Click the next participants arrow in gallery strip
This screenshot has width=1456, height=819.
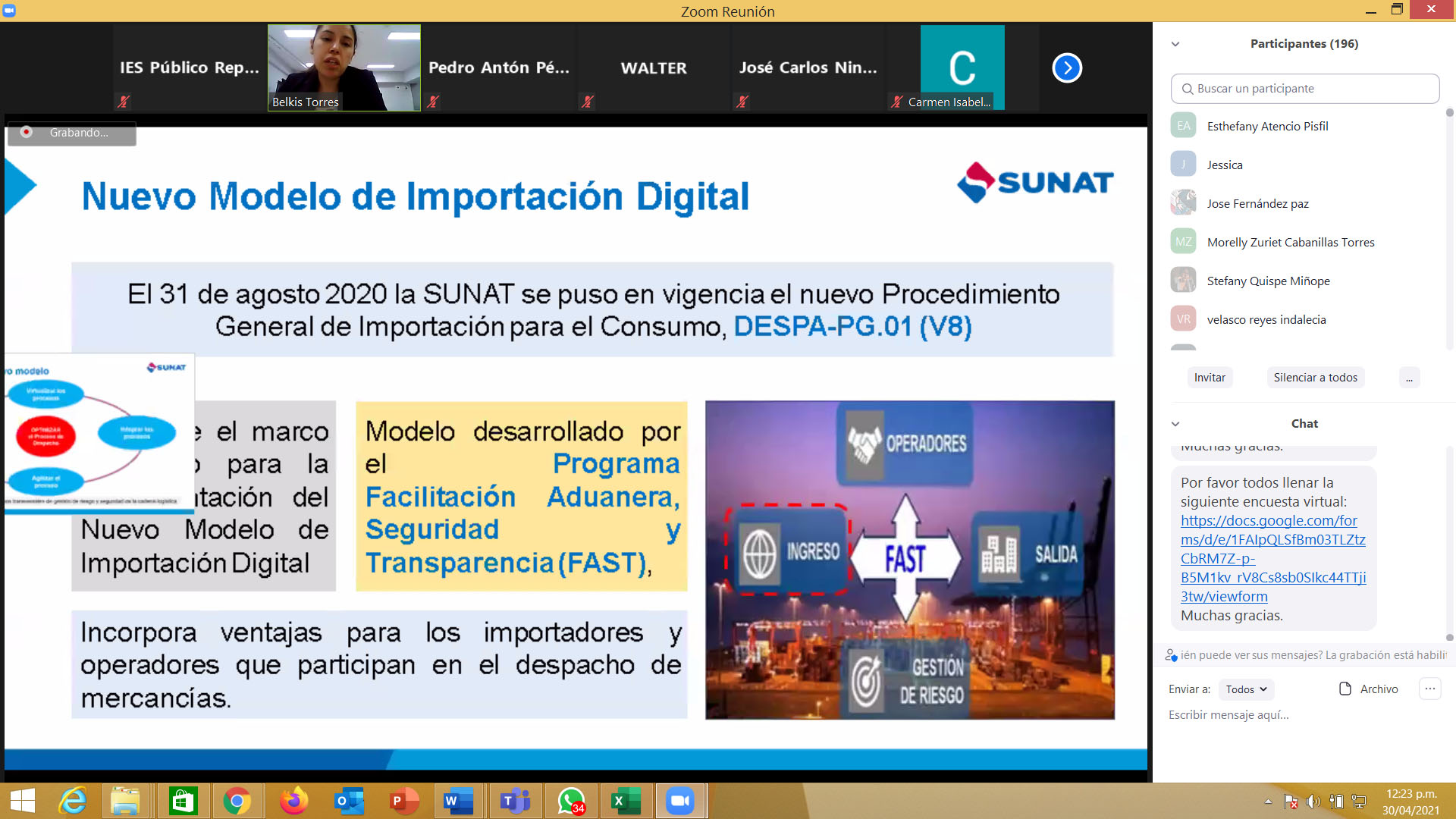pos(1067,68)
